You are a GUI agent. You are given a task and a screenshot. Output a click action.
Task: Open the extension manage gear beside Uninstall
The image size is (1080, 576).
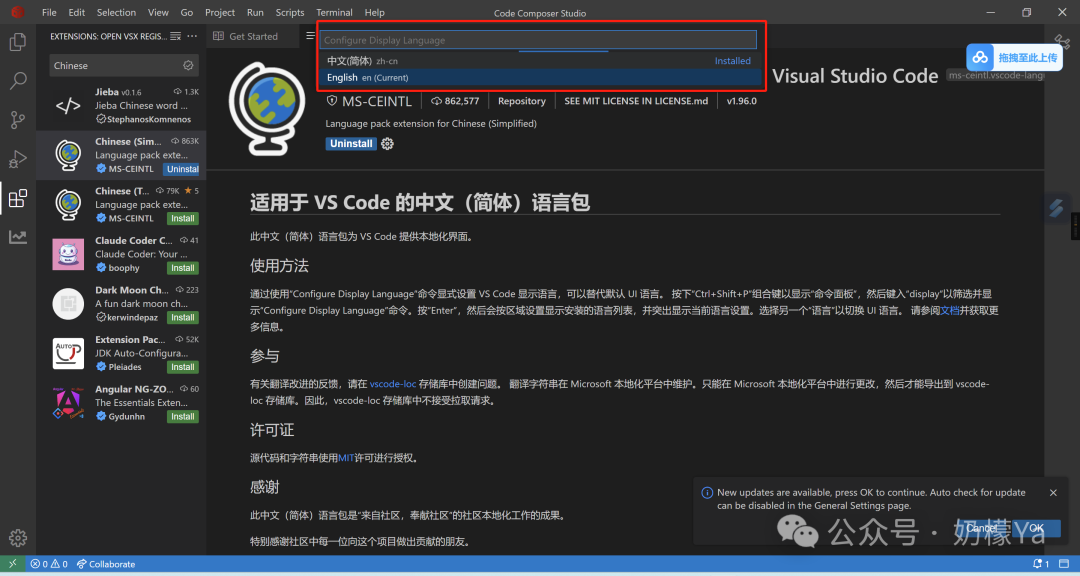pos(388,143)
